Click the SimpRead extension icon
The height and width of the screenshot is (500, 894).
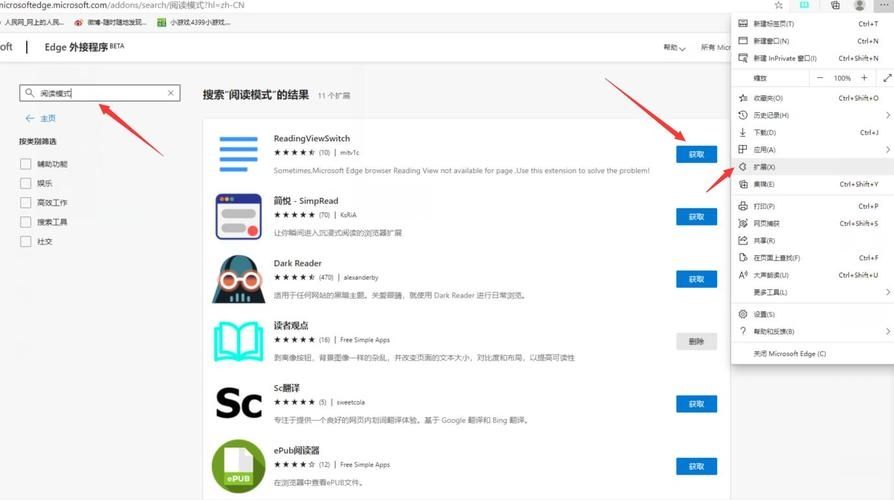pos(238,217)
